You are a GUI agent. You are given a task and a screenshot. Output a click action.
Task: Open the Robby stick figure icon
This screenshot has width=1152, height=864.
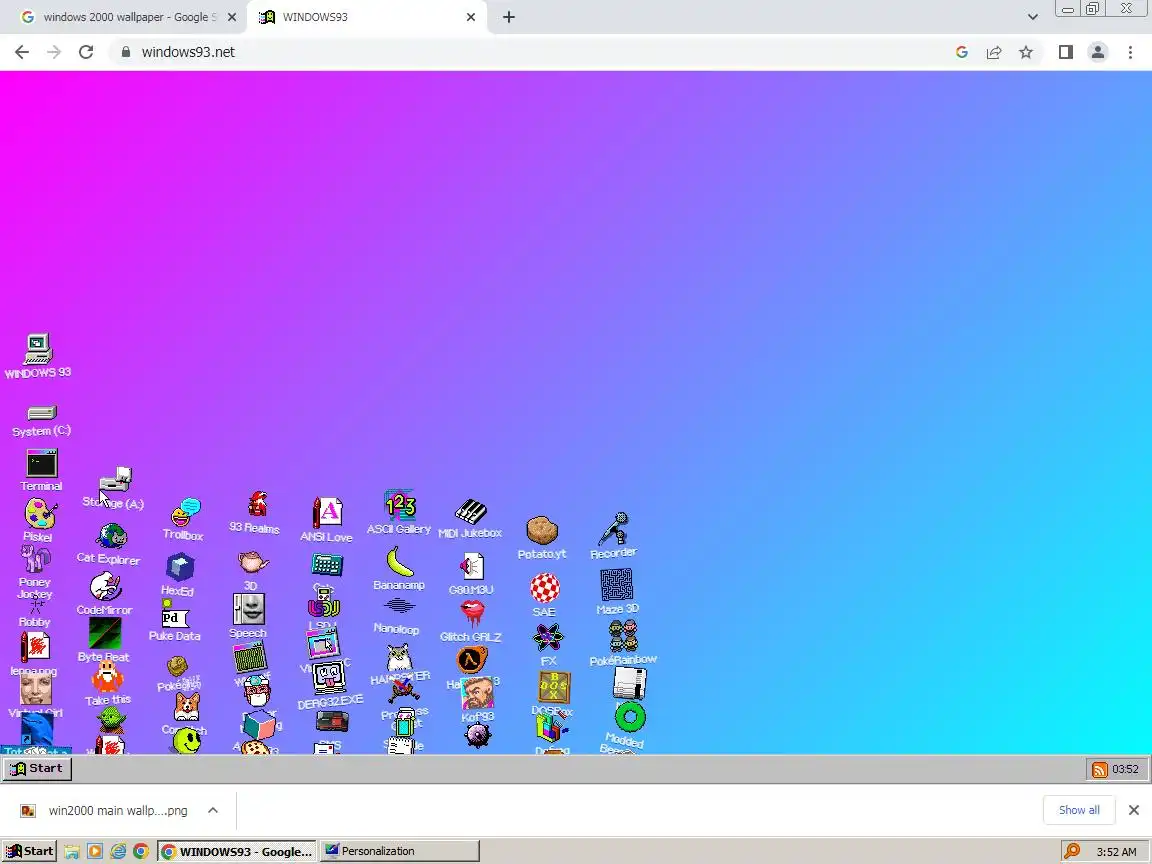[35, 607]
